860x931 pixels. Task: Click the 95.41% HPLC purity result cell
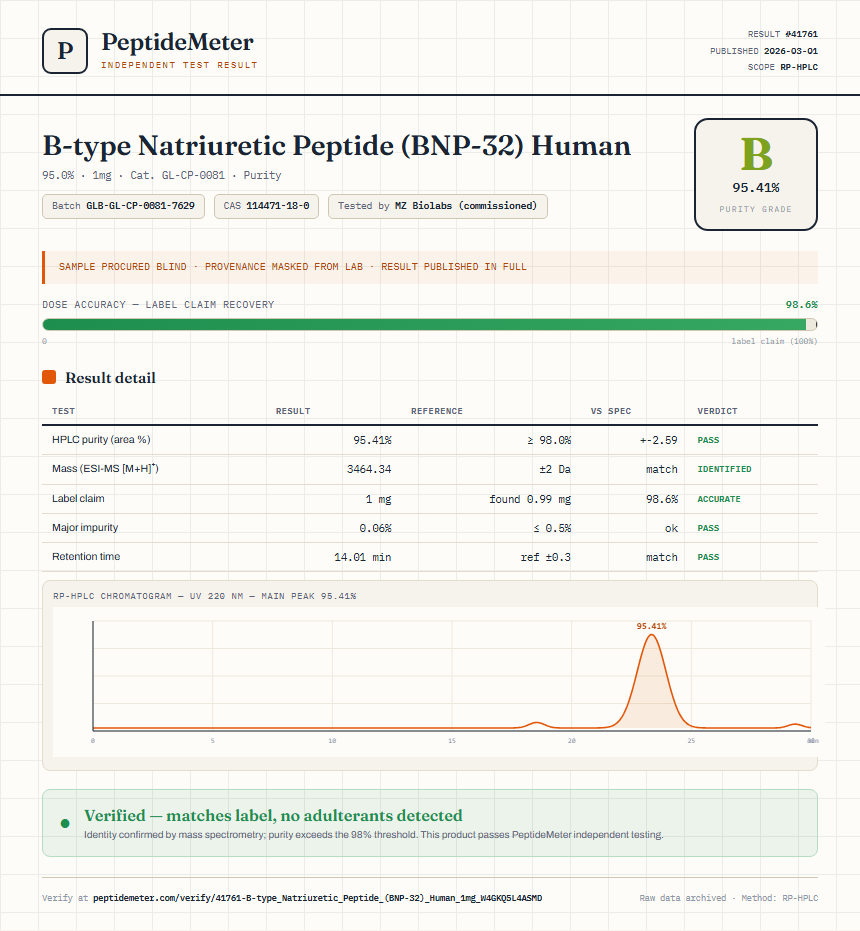[x=372, y=440]
